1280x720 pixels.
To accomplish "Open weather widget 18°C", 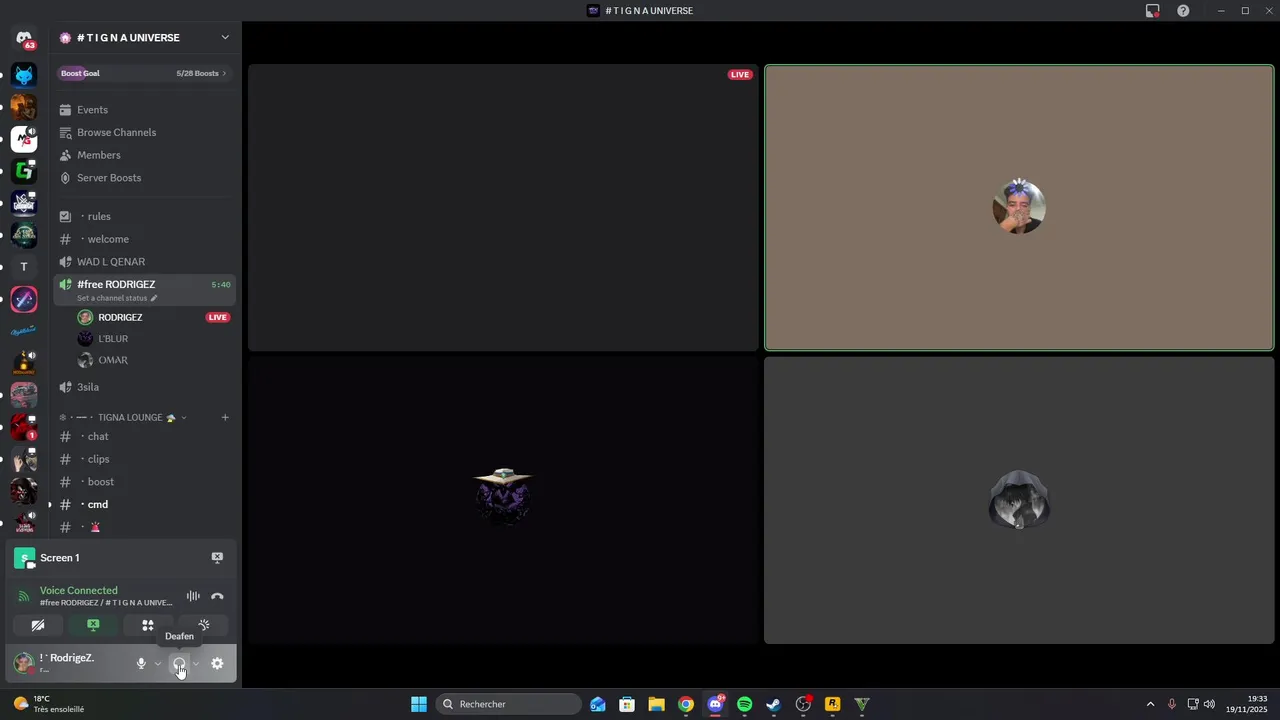I will click(x=48, y=704).
